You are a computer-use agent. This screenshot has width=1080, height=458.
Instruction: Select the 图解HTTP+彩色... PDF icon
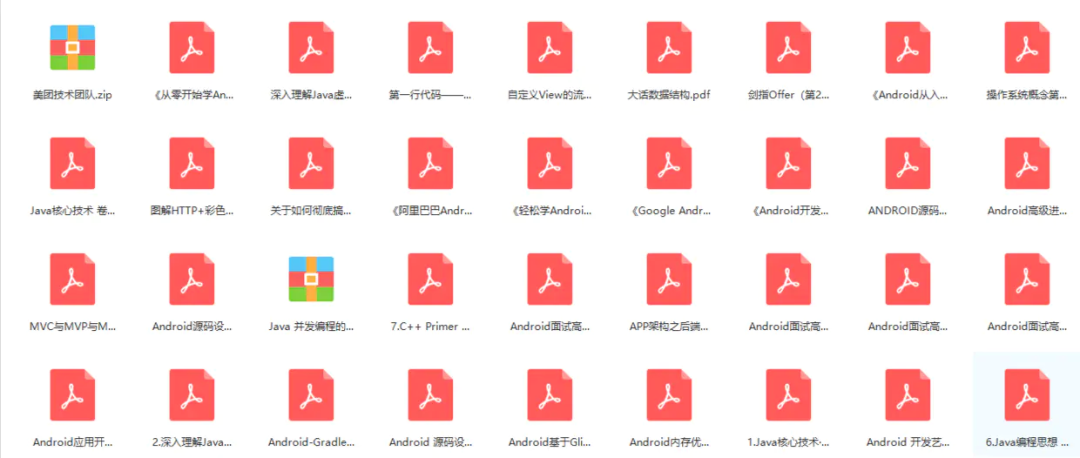coord(192,163)
